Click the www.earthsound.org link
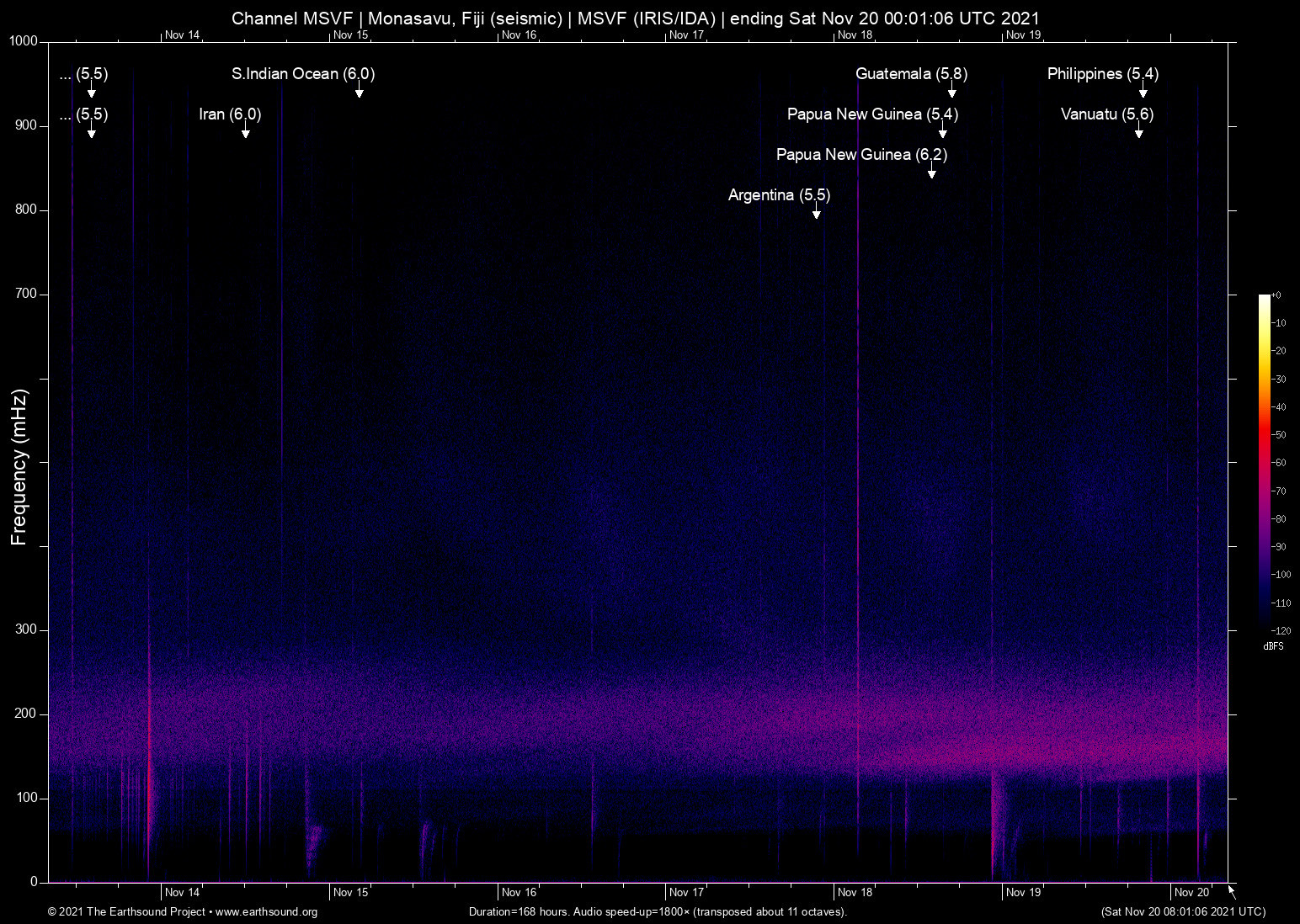The width and height of the screenshot is (1300, 924). click(x=266, y=912)
